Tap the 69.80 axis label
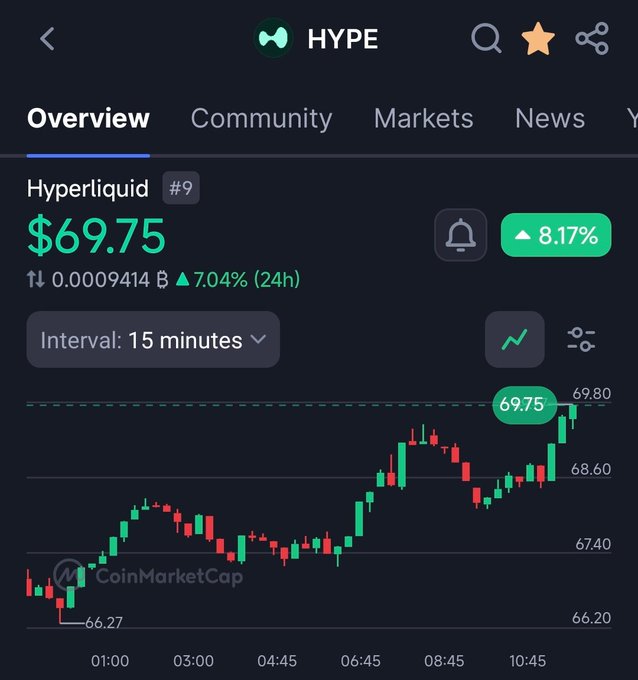638x680 pixels. point(592,394)
